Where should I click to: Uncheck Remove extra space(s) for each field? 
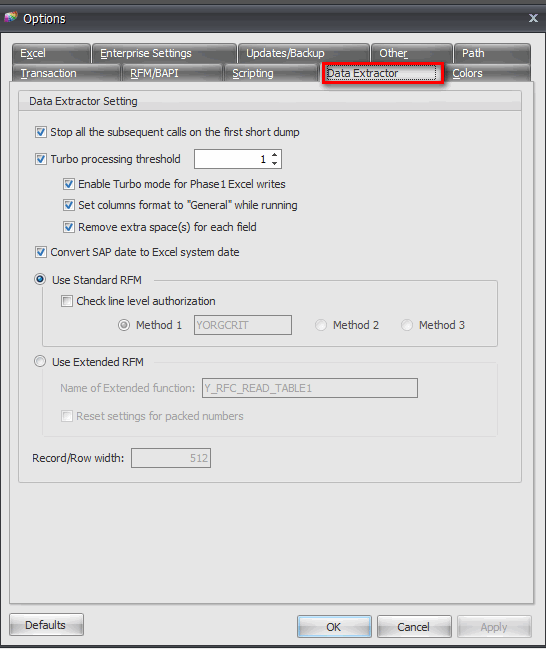coord(69,227)
